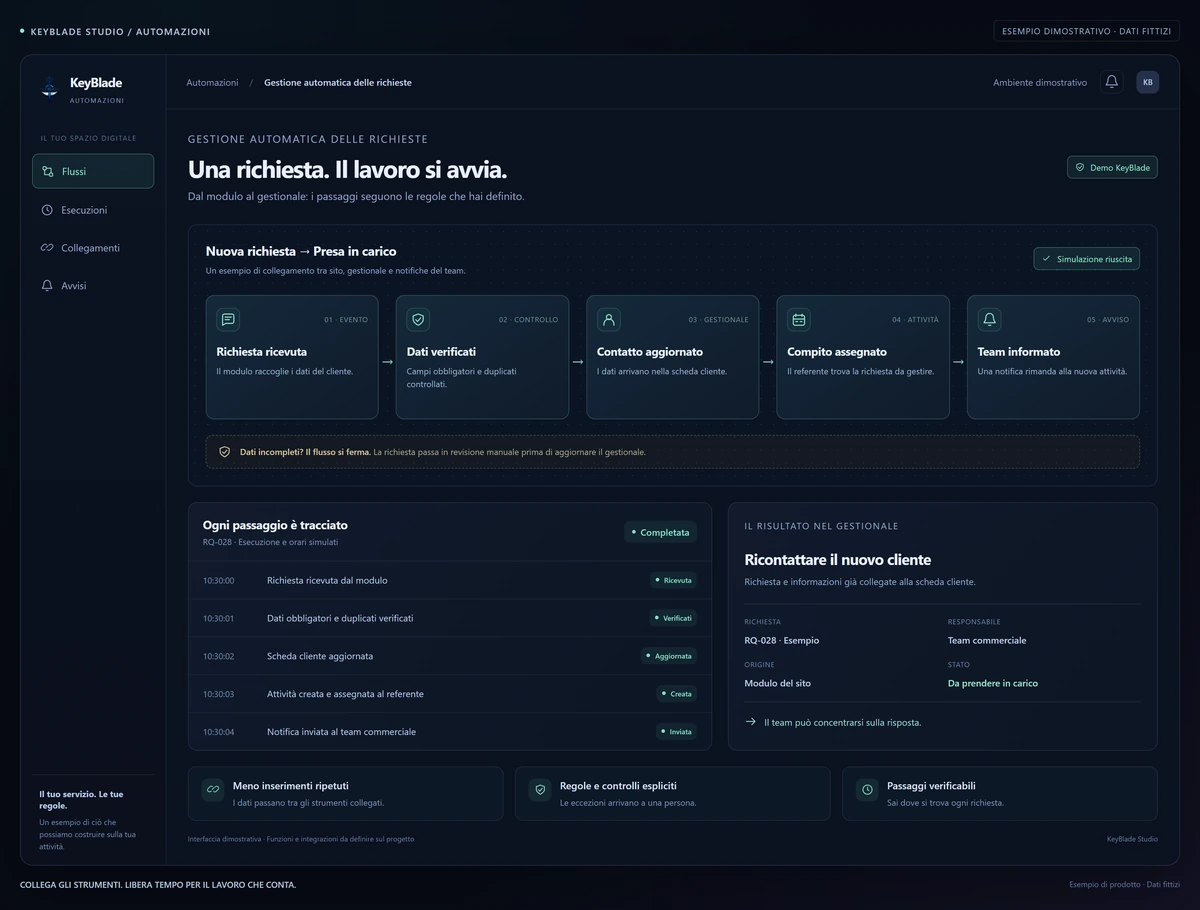Open the KB user avatar
Image resolution: width=1200 pixels, height=910 pixels.
1147,82
